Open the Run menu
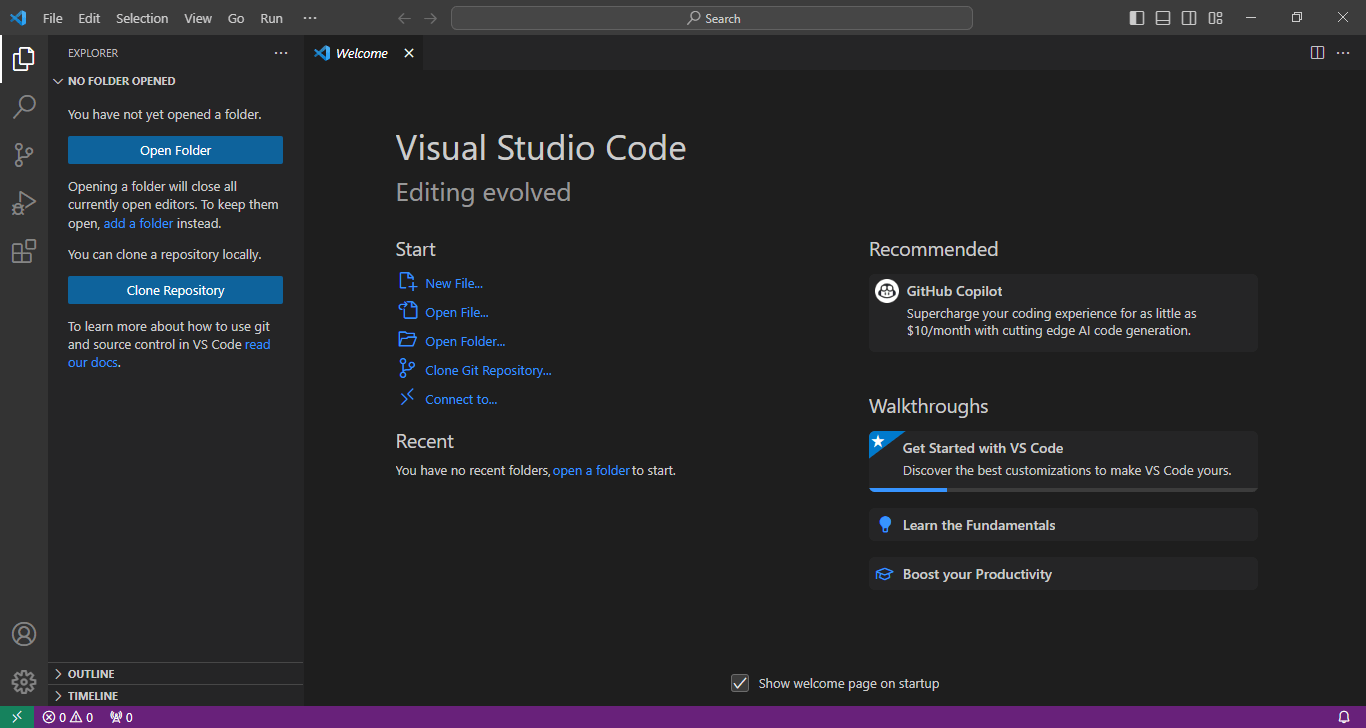The width and height of the screenshot is (1366, 728). [x=271, y=18]
